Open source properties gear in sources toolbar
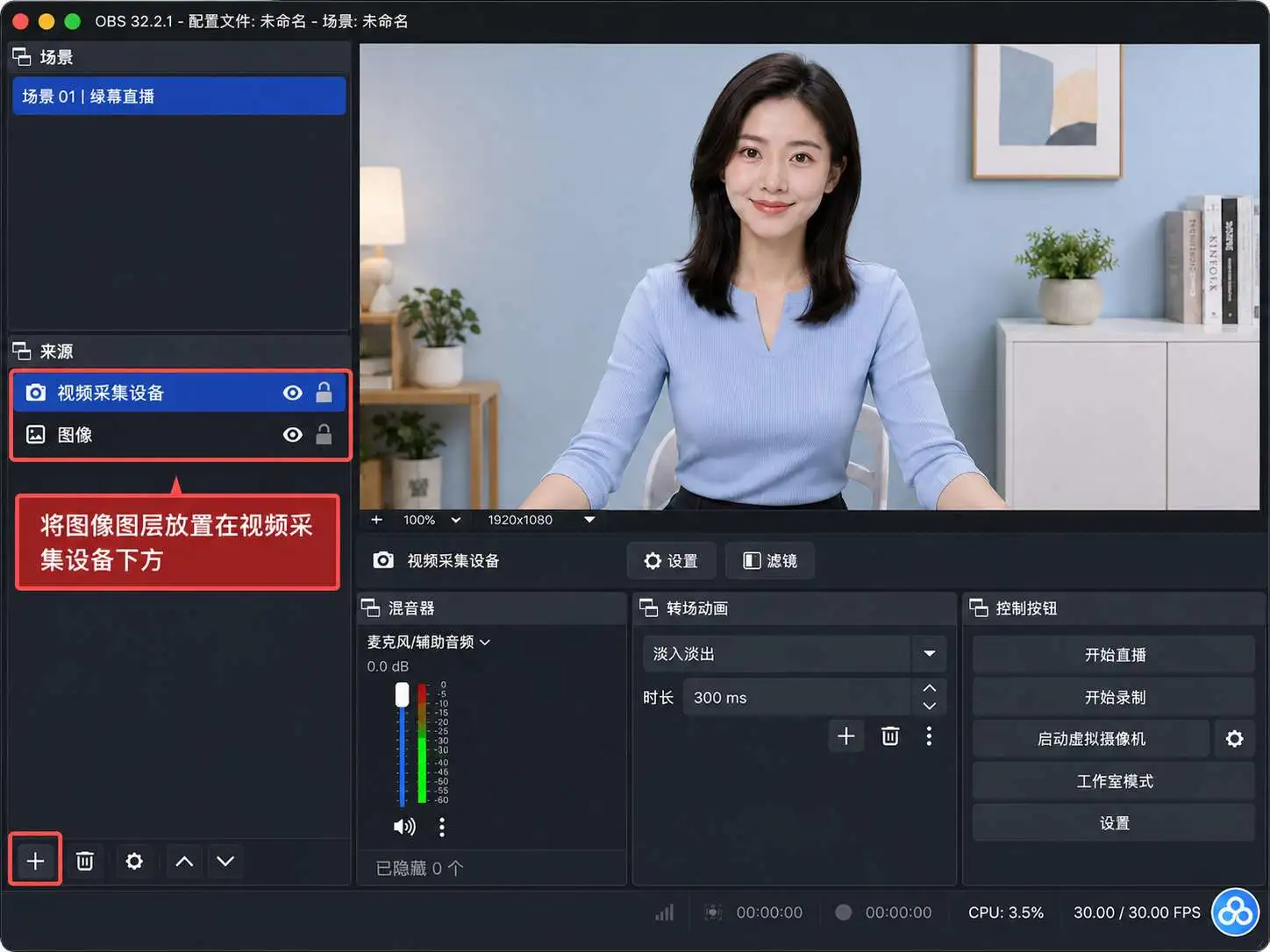Viewport: 1270px width, 952px height. tap(134, 861)
